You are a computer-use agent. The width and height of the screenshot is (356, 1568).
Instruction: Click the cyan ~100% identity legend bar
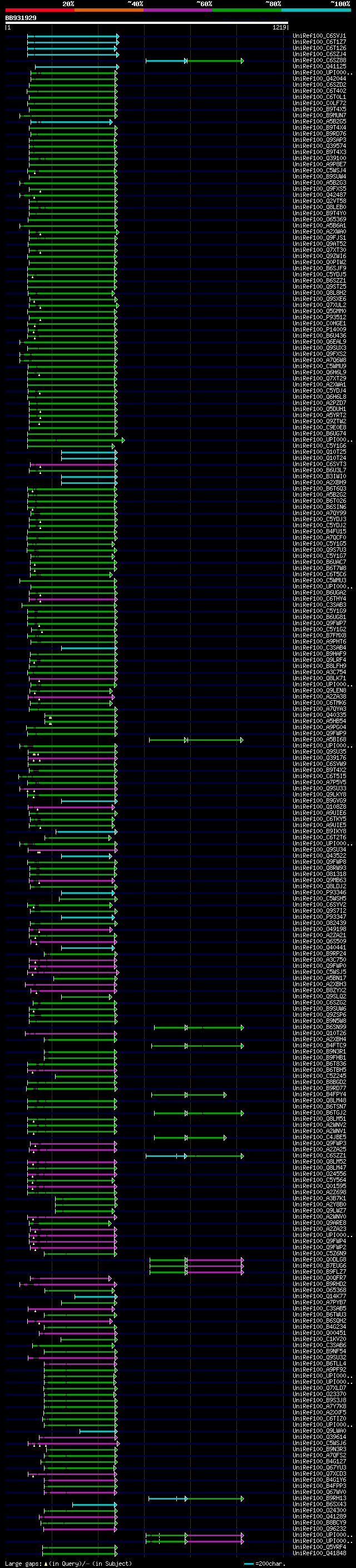(x=316, y=10)
